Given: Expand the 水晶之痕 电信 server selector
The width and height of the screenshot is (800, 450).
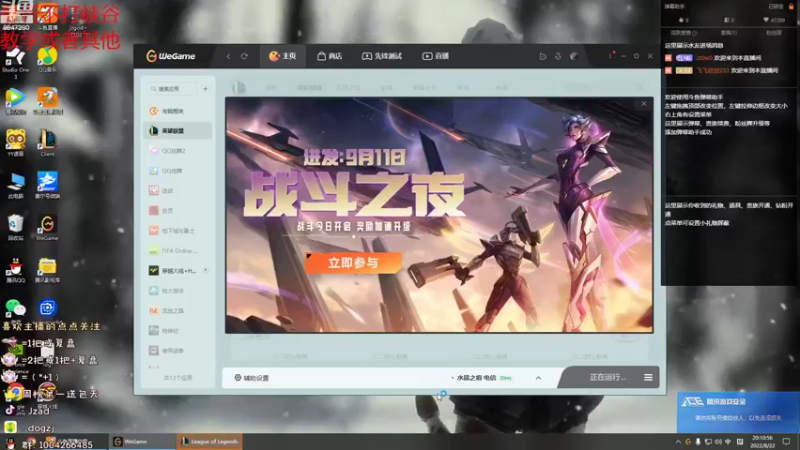Looking at the screenshot, I should tap(538, 378).
